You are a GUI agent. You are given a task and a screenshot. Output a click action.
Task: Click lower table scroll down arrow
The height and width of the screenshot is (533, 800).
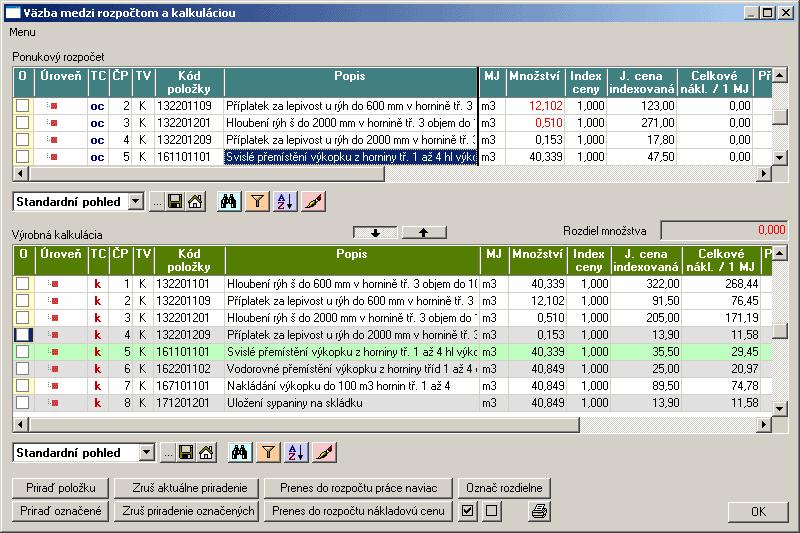click(x=780, y=409)
